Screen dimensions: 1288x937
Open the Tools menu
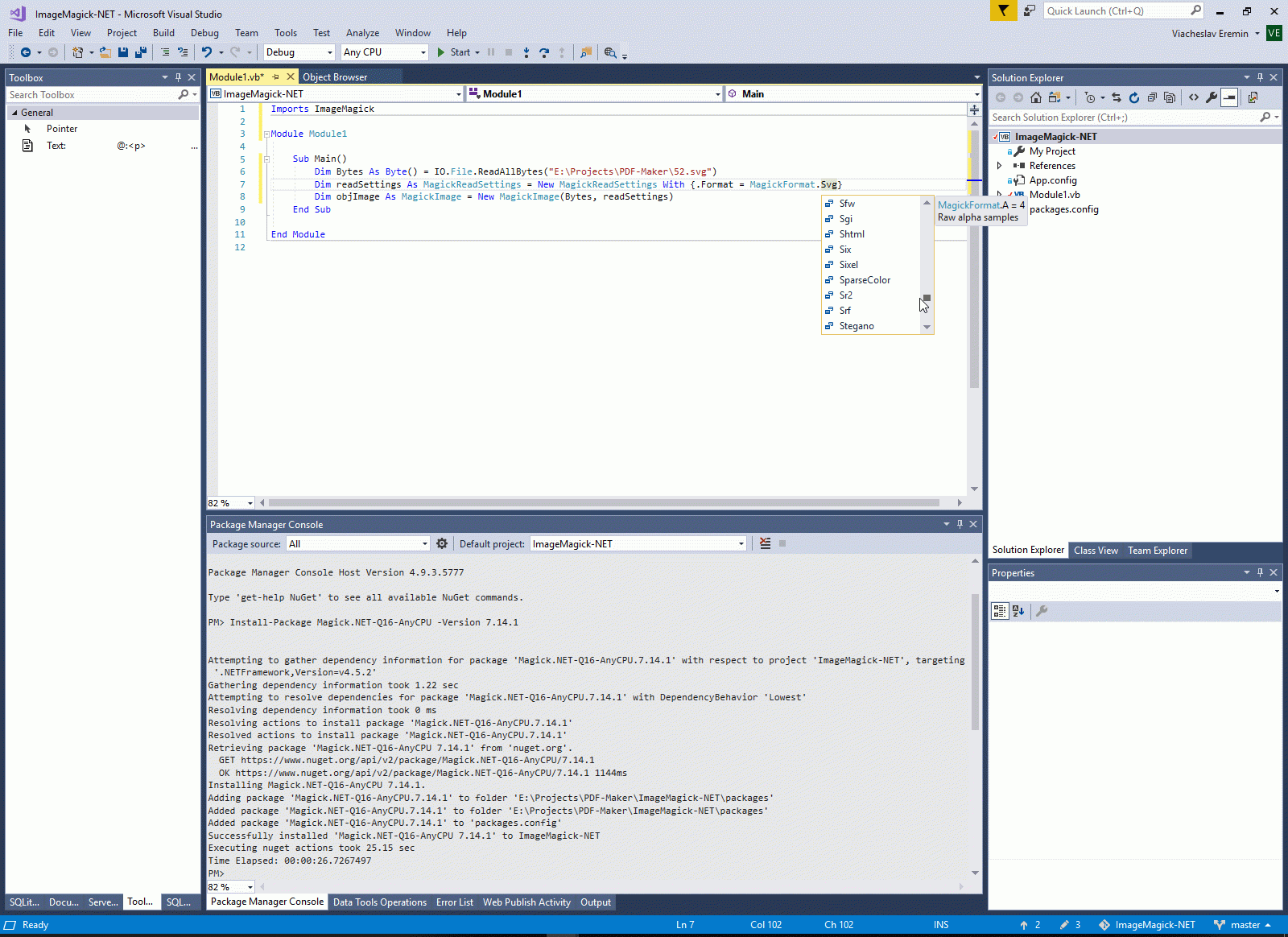(286, 33)
